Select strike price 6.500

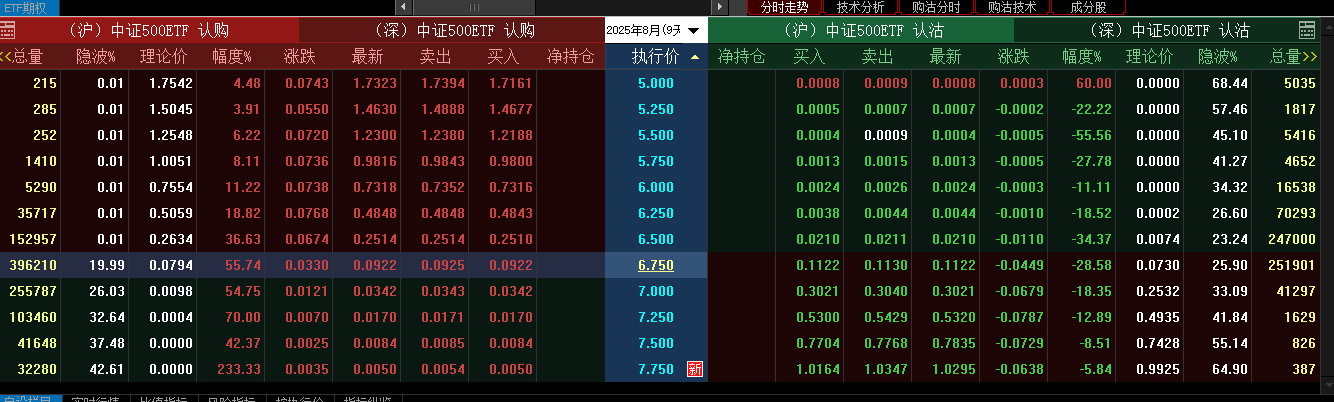click(x=655, y=239)
